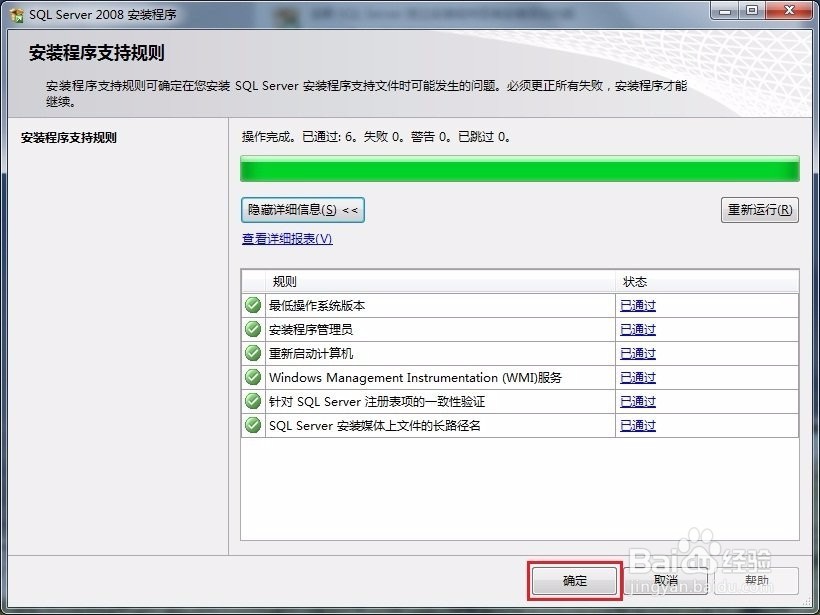820x615 pixels.
Task: Click 已通过 for the WMI 服务 rule
Action: 637,377
